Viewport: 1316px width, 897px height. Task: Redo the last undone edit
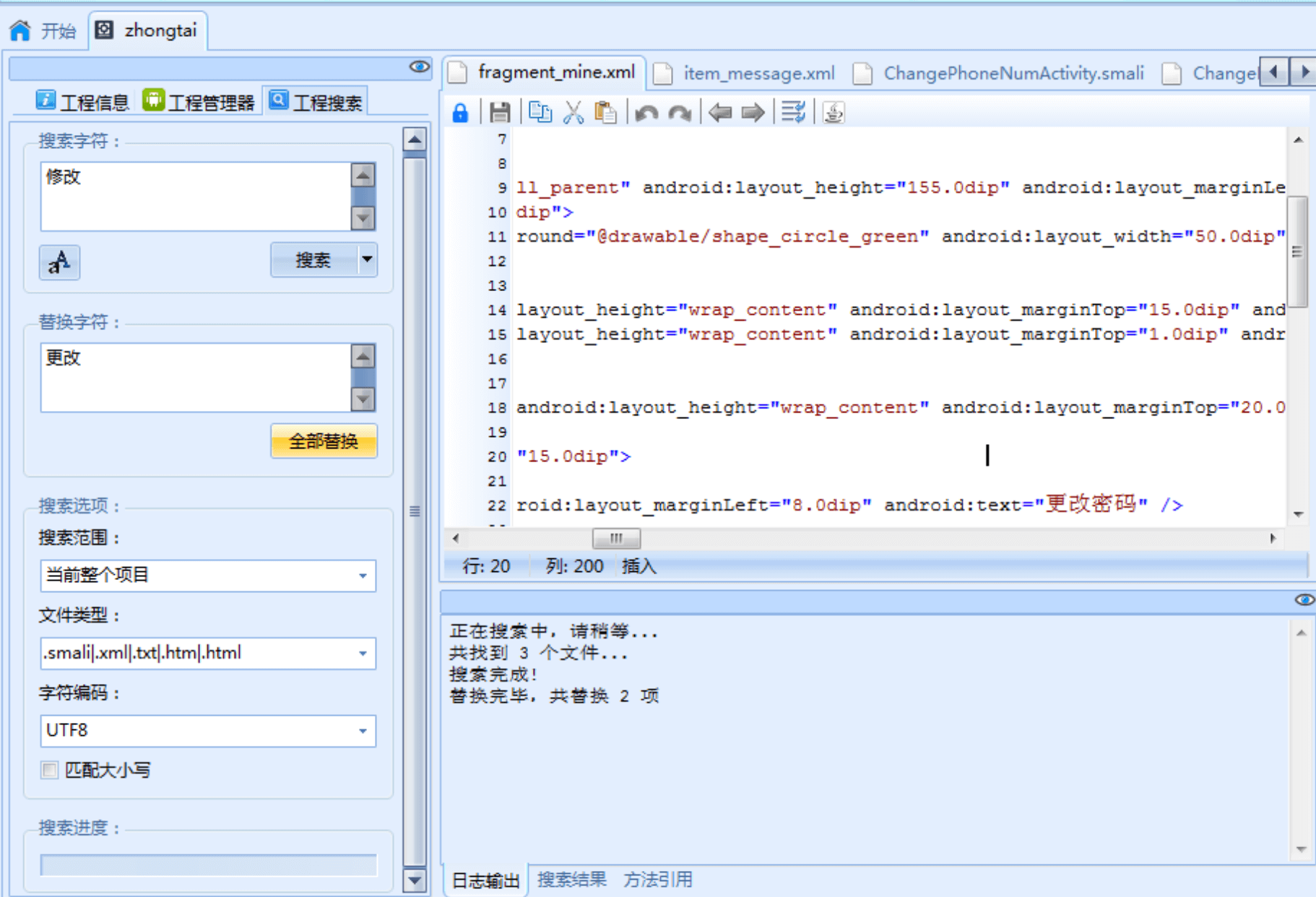[680, 113]
